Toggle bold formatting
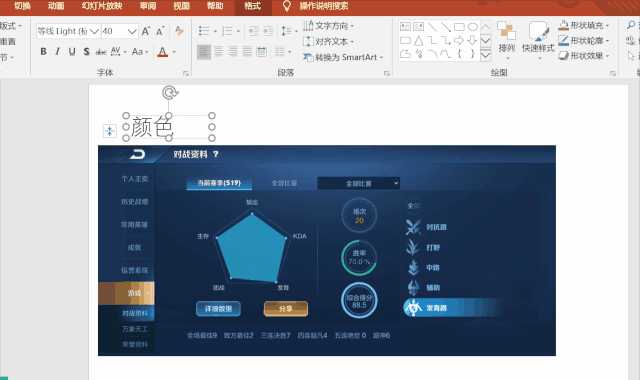The height and width of the screenshot is (380, 640). pyautogui.click(x=43, y=52)
